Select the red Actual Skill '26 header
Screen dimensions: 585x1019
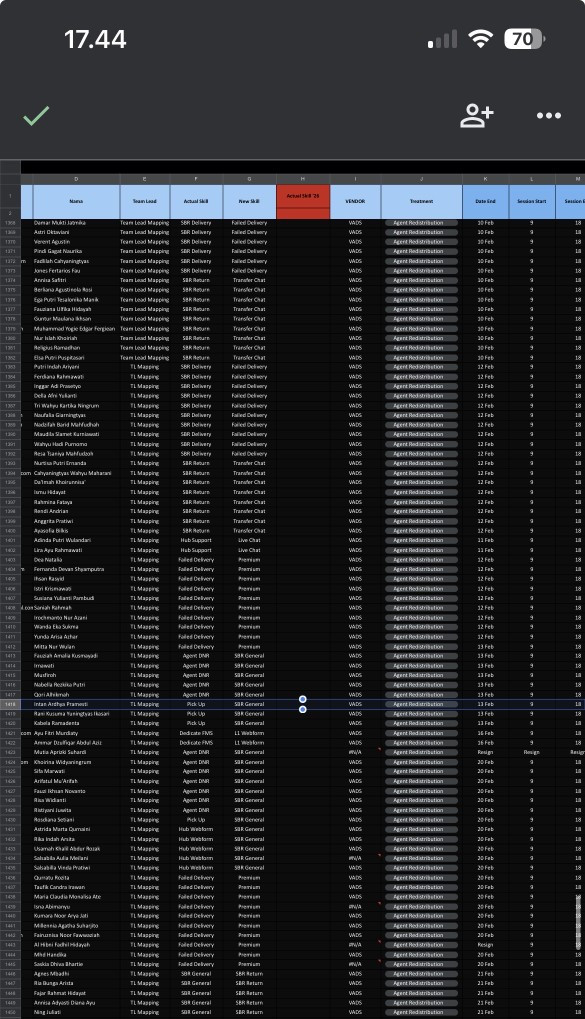pyautogui.click(x=303, y=196)
